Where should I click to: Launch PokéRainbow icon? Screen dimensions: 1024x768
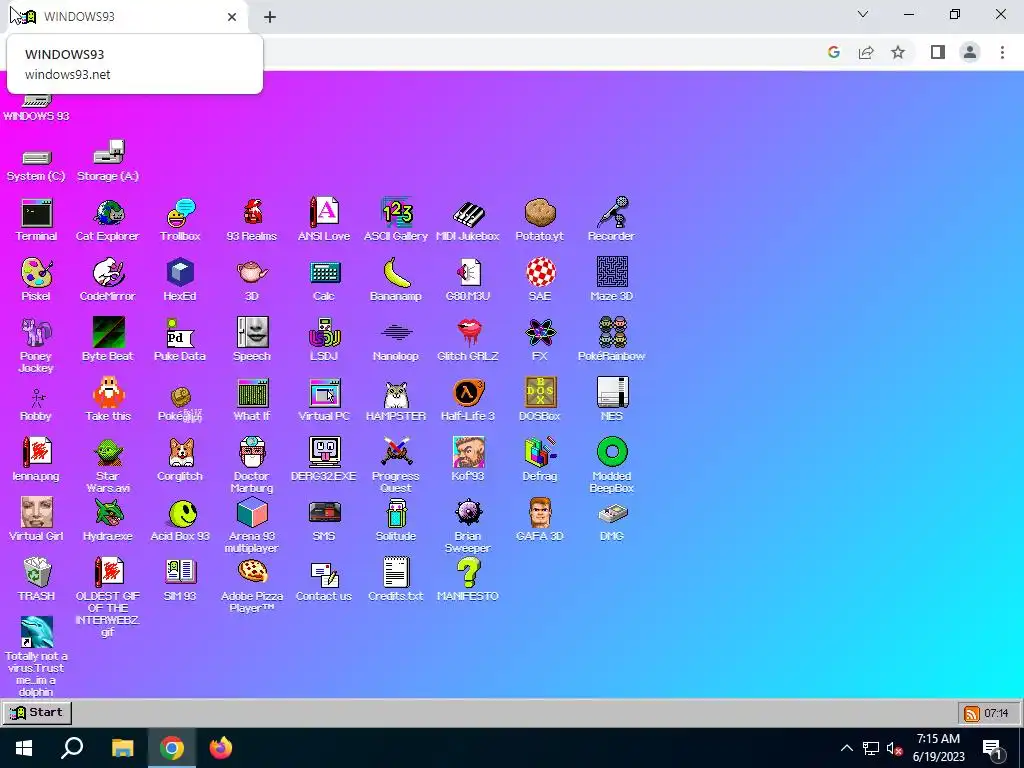click(612, 333)
